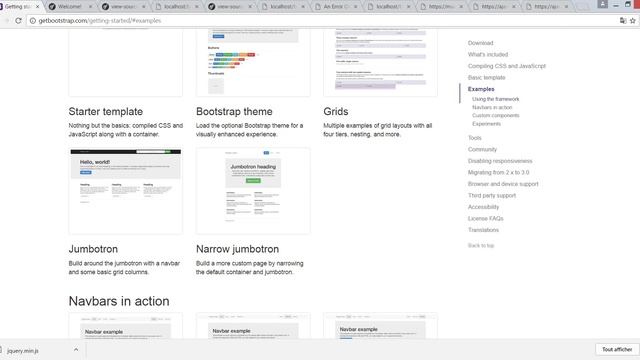Open the Narrow jumbotron example thumbnail
640x360 pixels.
click(x=253, y=191)
